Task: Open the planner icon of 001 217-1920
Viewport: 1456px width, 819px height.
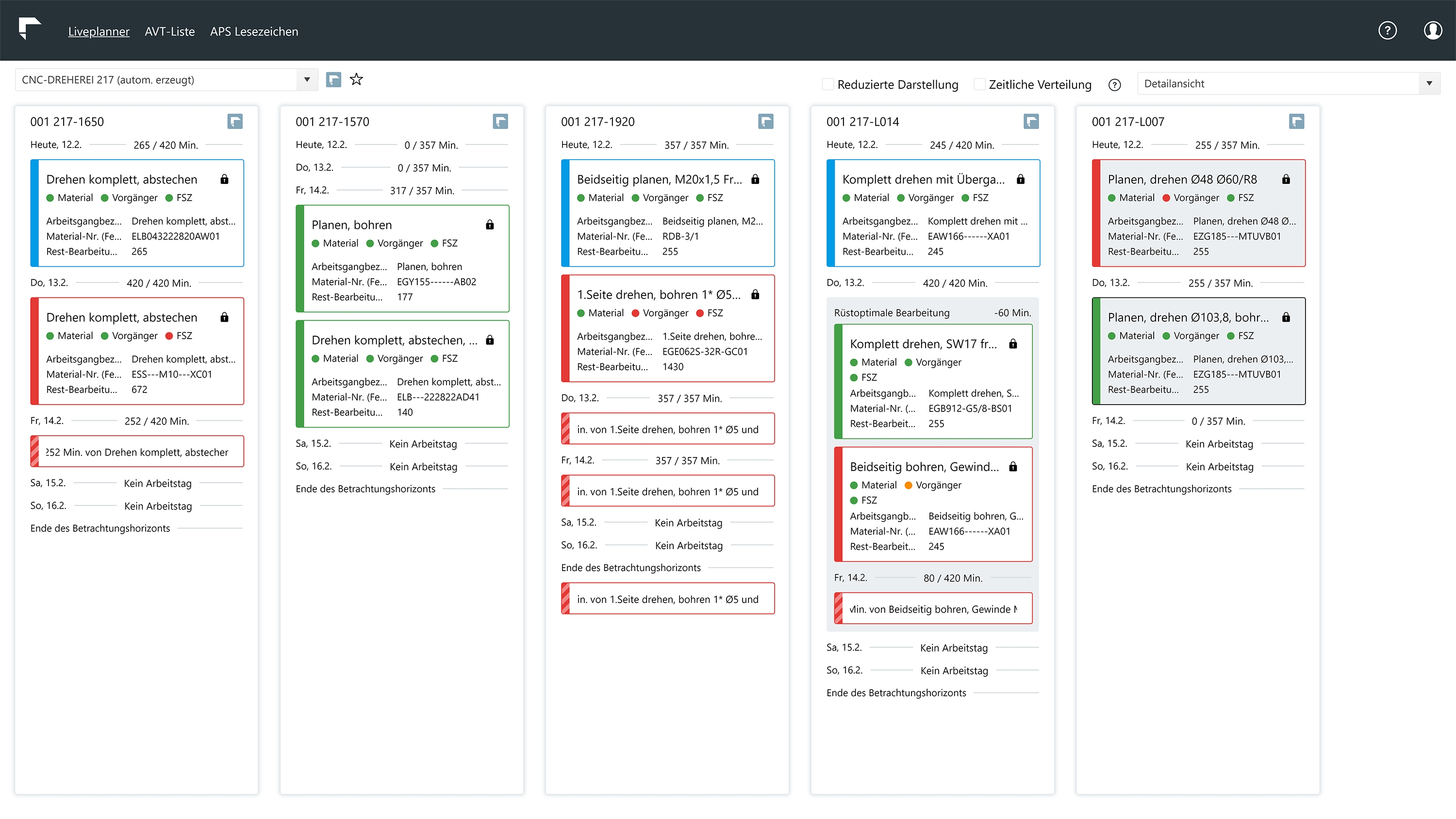Action: [765, 121]
